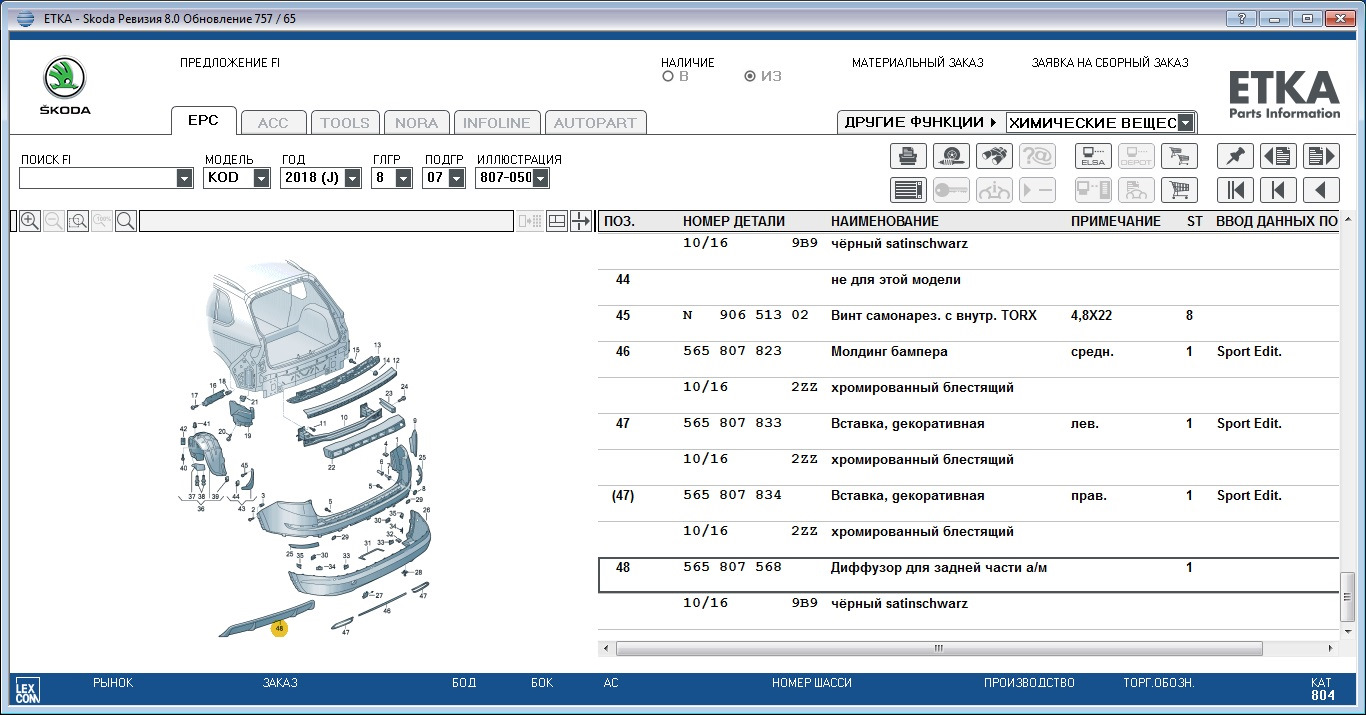Click ПРОИЗВОДСТВО in status bar

[x=1029, y=683]
